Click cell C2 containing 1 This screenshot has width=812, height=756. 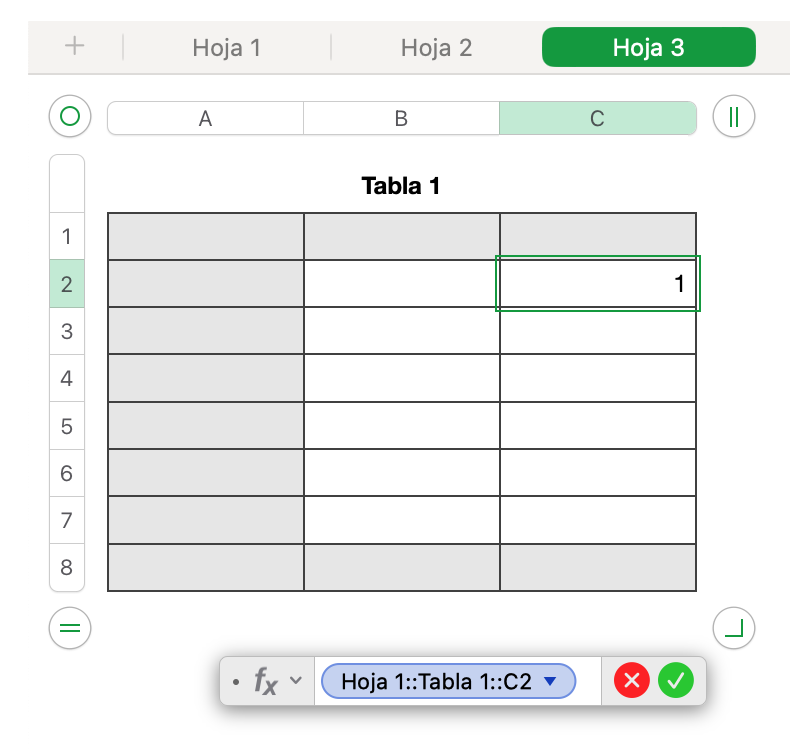(598, 284)
